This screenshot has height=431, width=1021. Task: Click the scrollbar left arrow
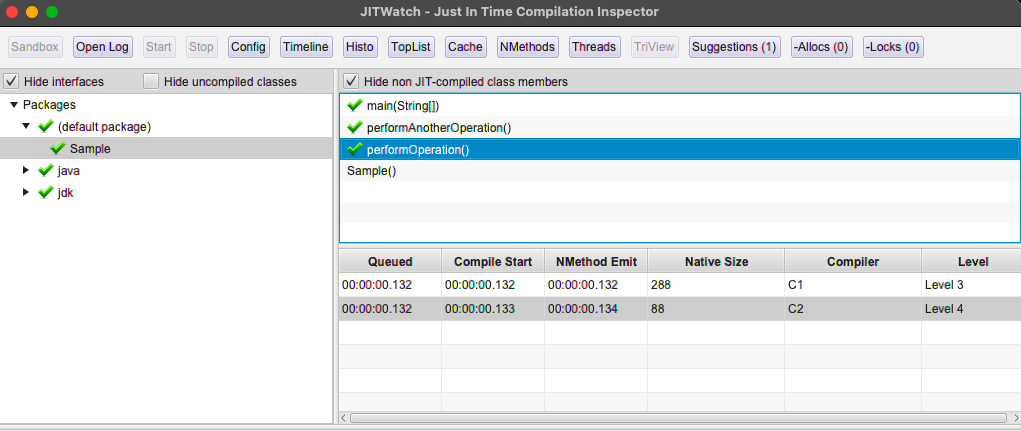tap(344, 418)
